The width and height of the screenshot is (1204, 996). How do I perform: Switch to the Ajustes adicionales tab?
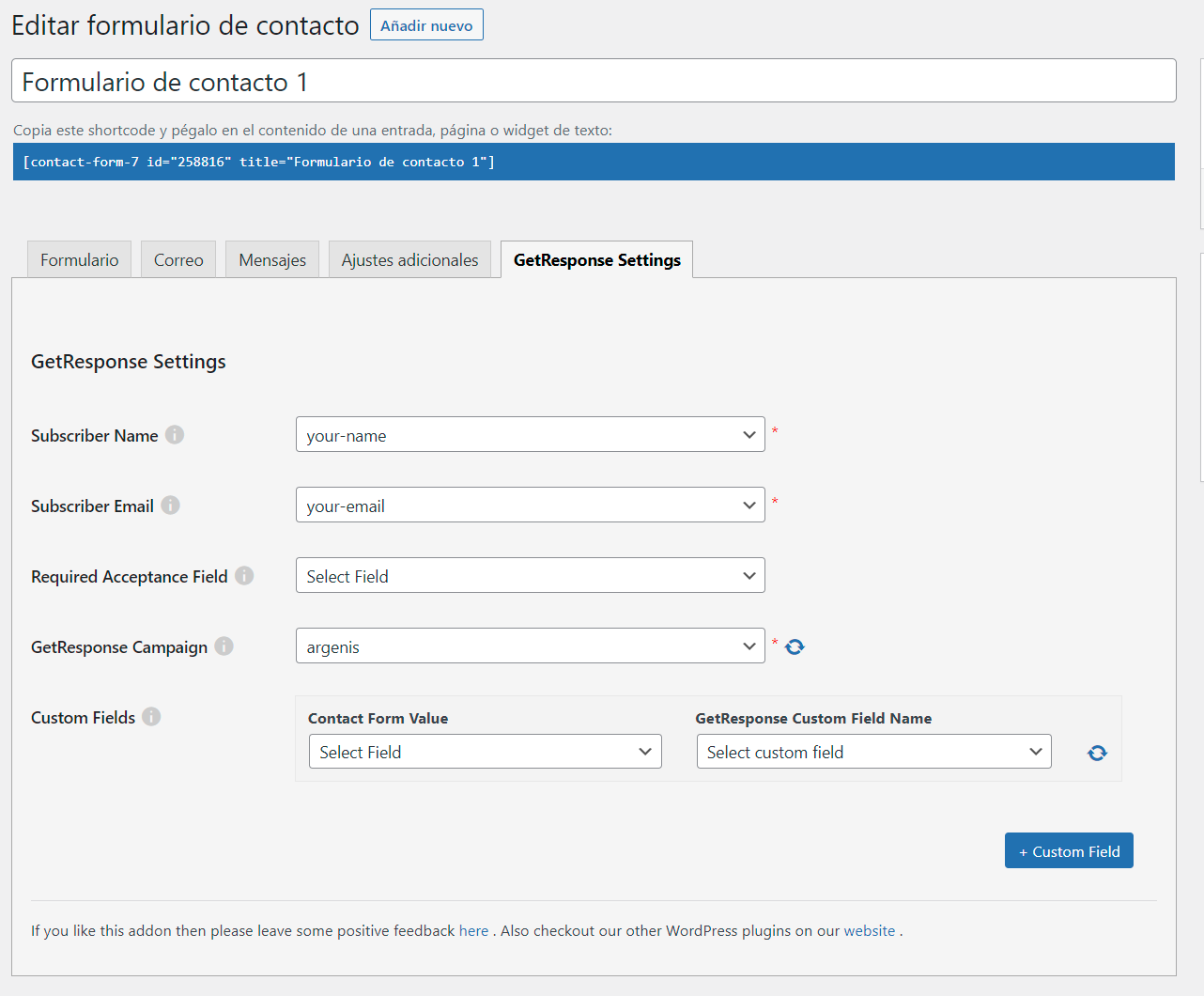[x=409, y=259]
